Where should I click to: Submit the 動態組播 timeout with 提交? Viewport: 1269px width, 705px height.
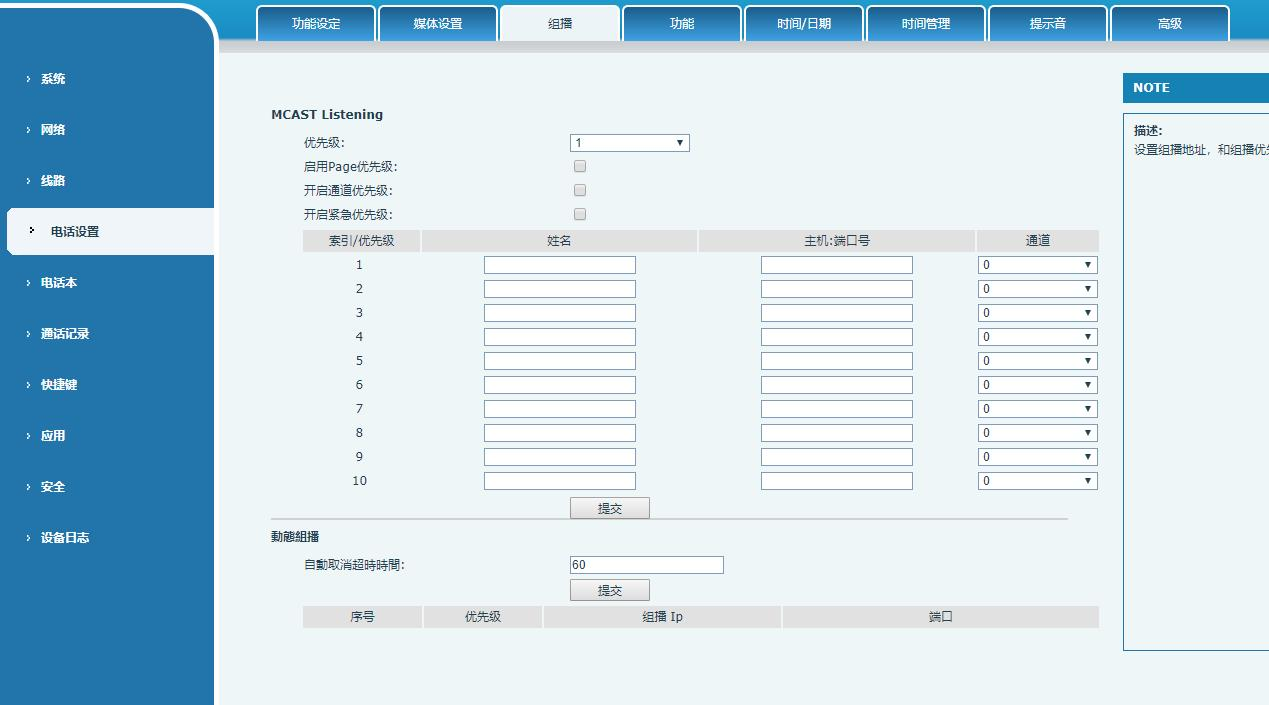click(x=610, y=590)
